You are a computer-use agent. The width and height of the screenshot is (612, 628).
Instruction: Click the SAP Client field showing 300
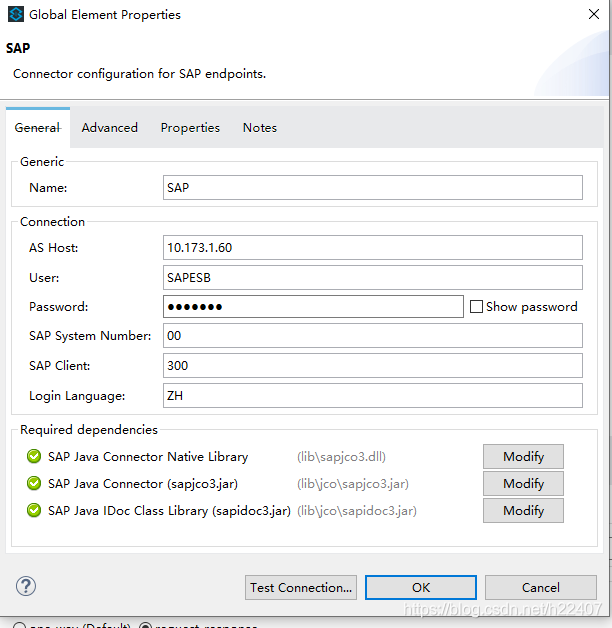pos(372,365)
